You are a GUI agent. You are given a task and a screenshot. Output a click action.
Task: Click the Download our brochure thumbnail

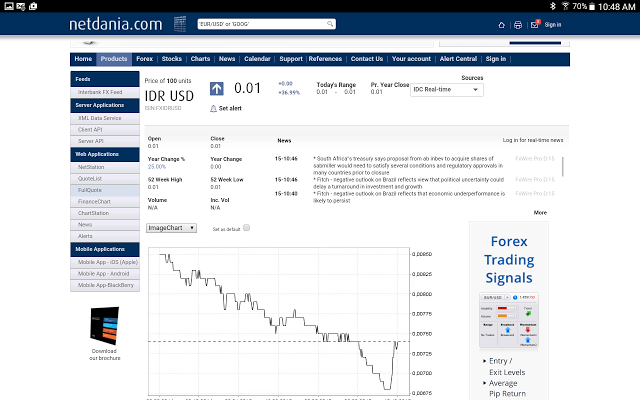point(104,326)
